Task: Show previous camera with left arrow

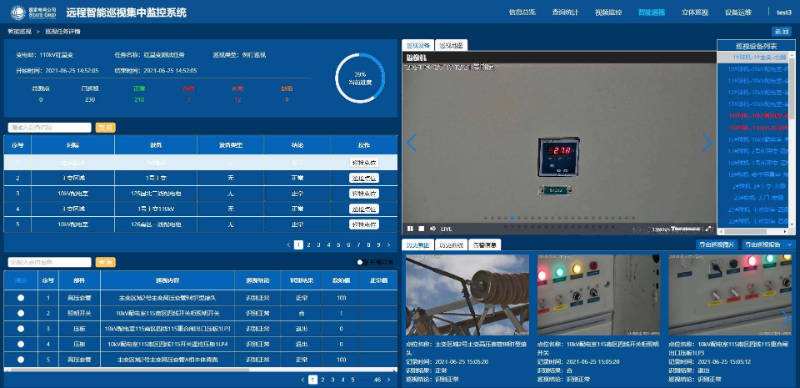Action: click(411, 143)
